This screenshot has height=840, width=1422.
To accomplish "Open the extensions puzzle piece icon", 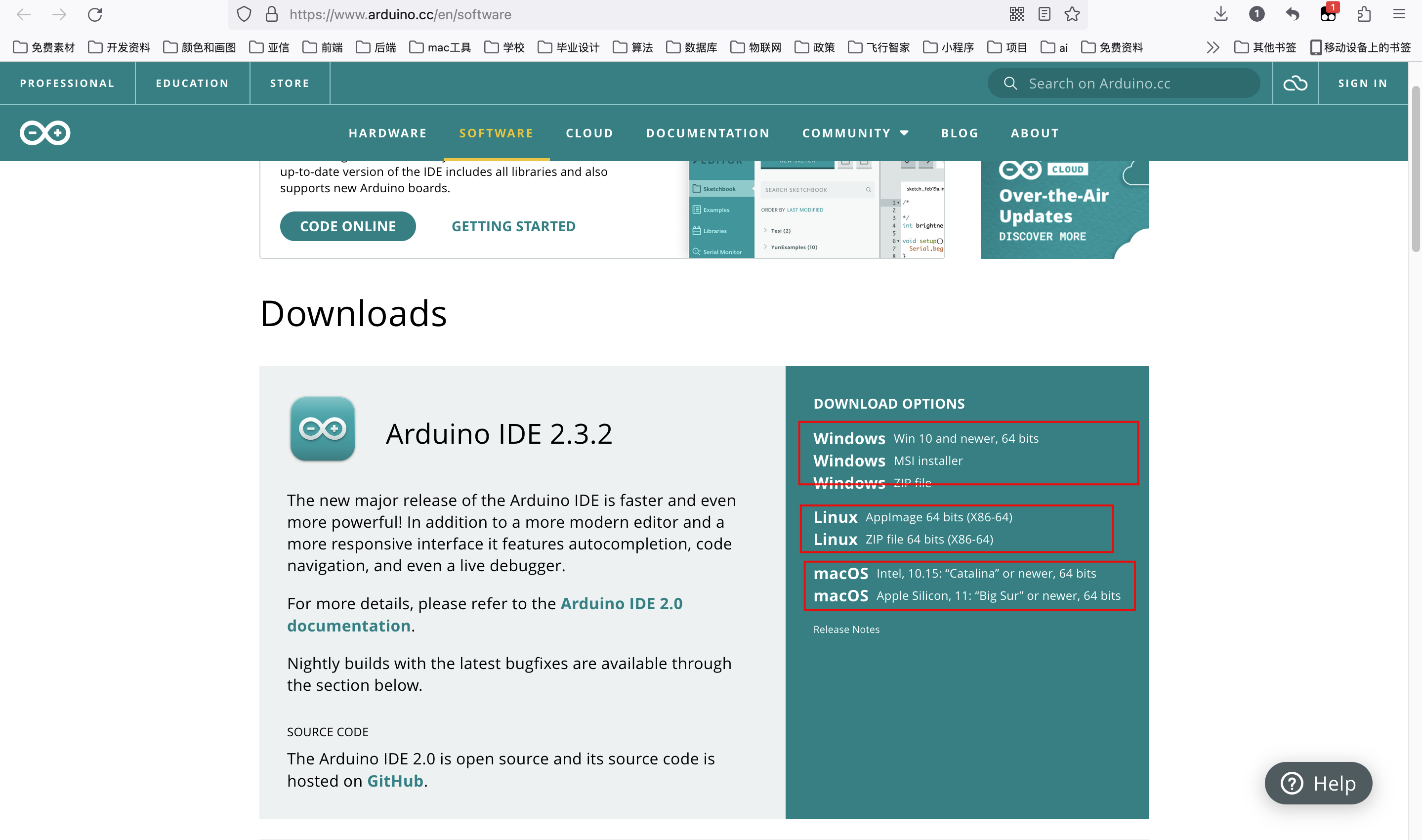I will [1364, 14].
